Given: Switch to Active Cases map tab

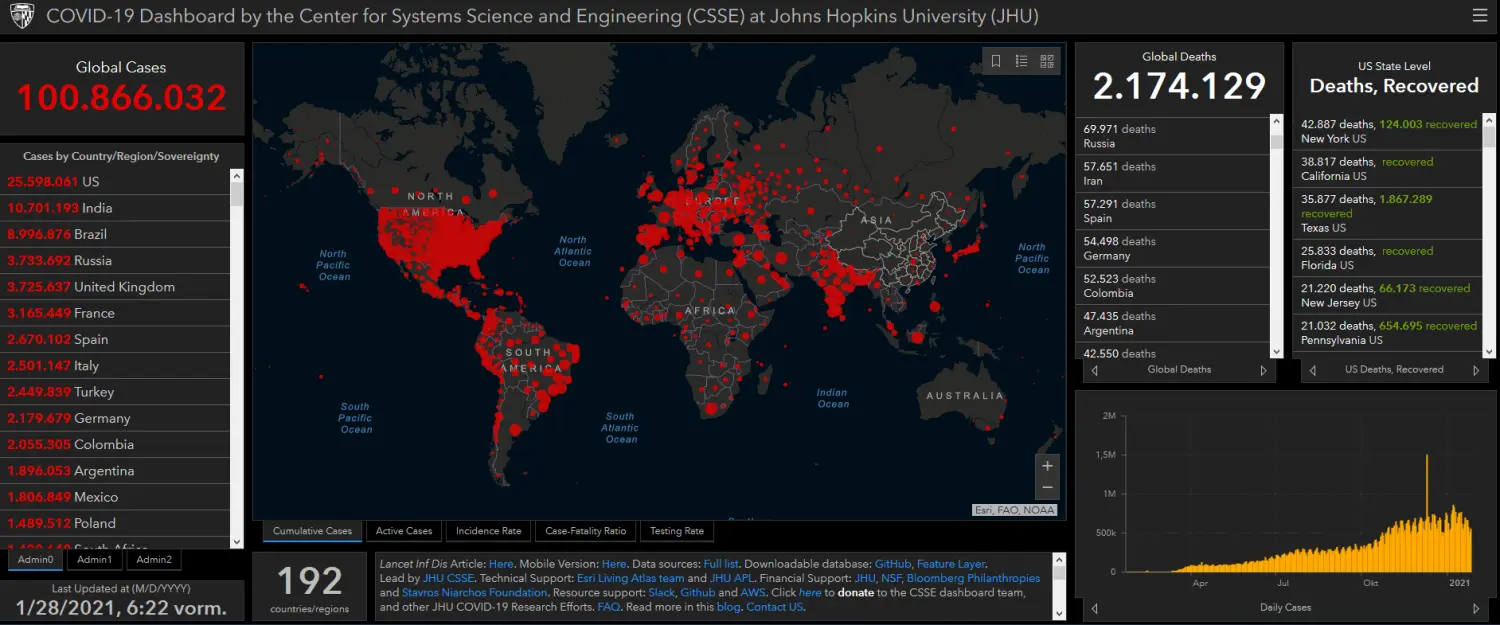Looking at the screenshot, I should (404, 531).
